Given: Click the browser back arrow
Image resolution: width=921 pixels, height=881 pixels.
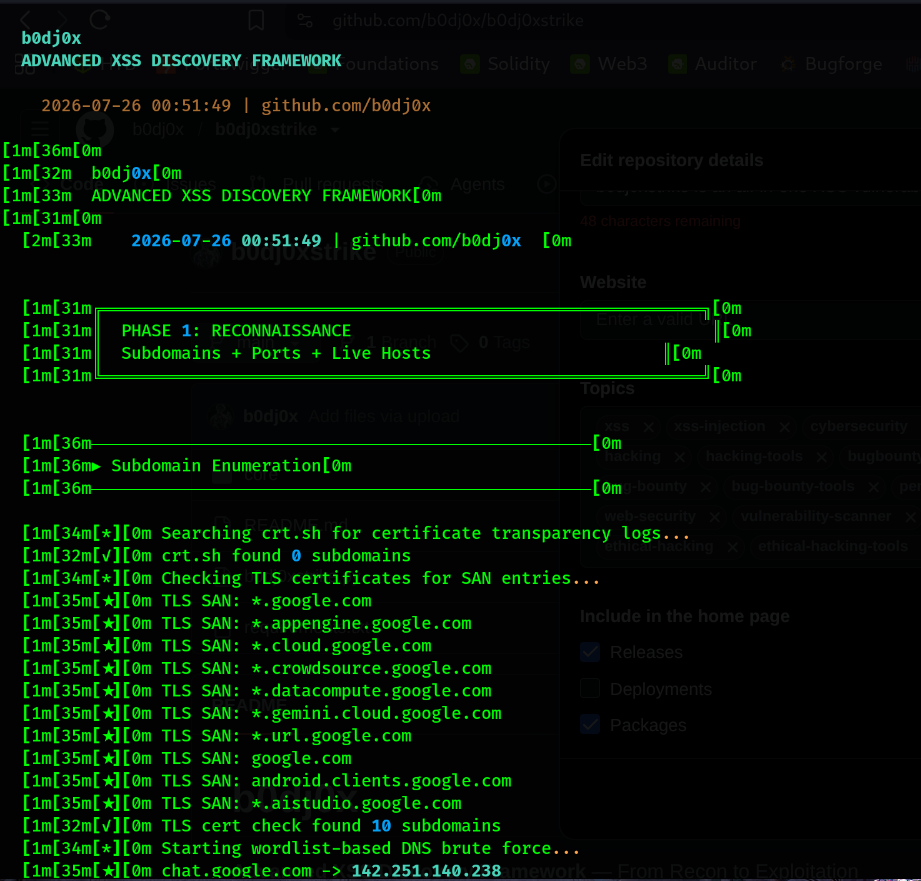Looking at the screenshot, I should pos(26,20).
